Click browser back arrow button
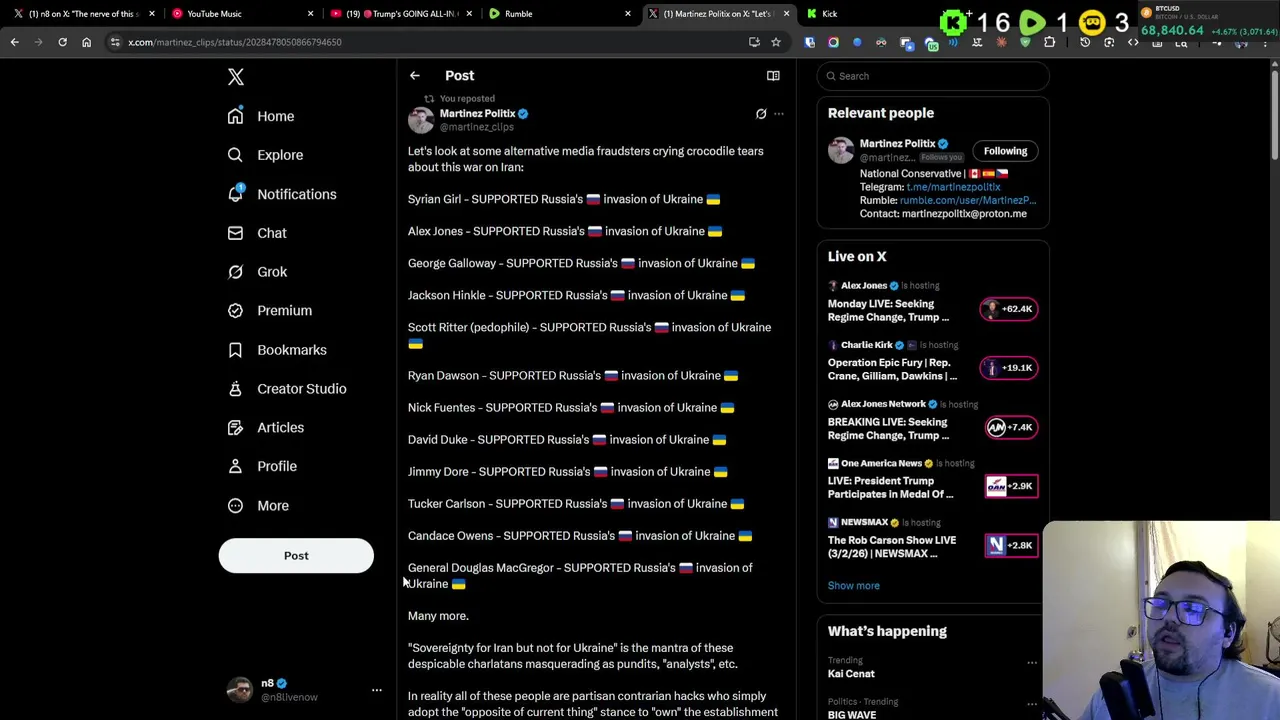The image size is (1280, 720). tap(15, 42)
